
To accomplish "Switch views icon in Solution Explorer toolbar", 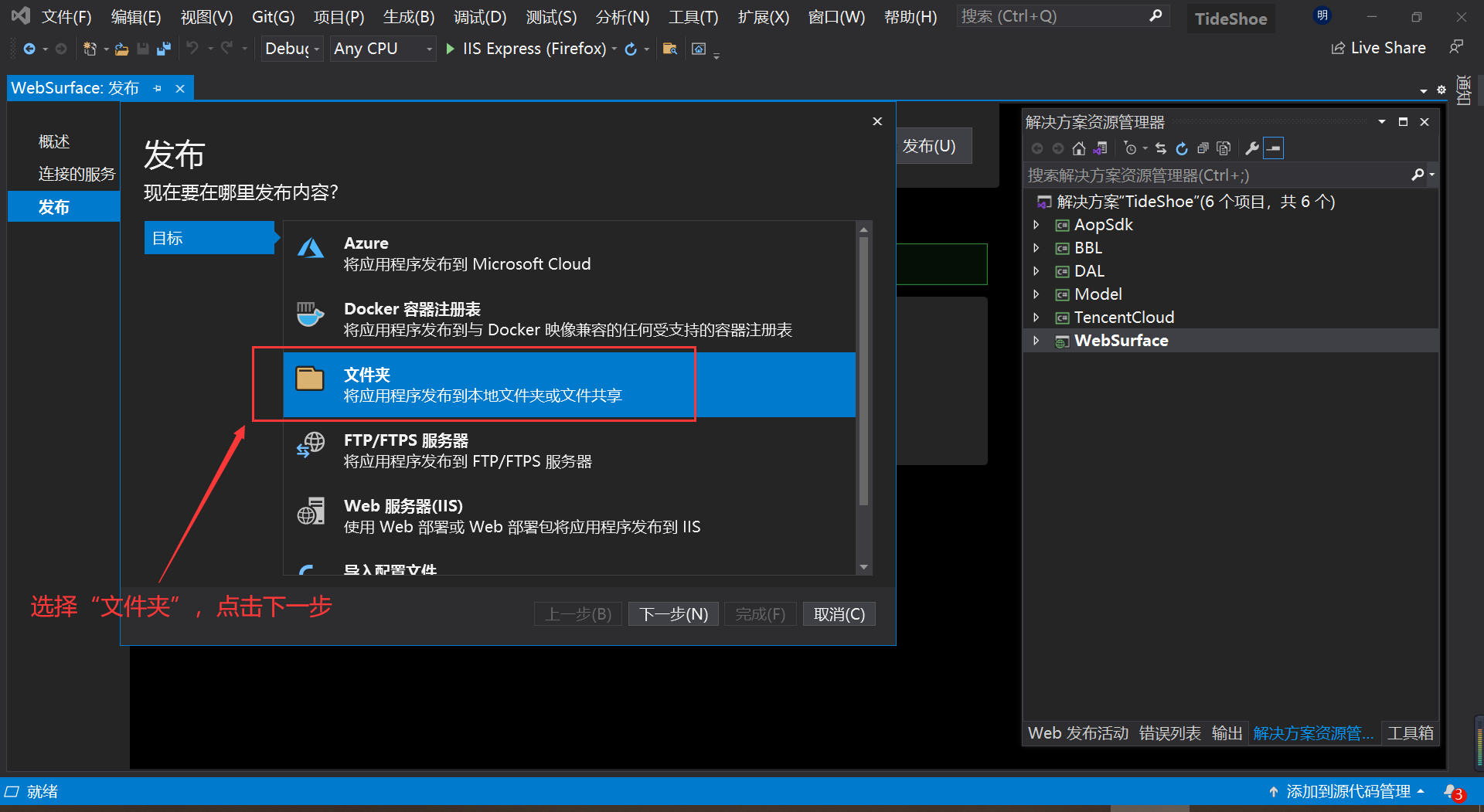I will 1100,148.
